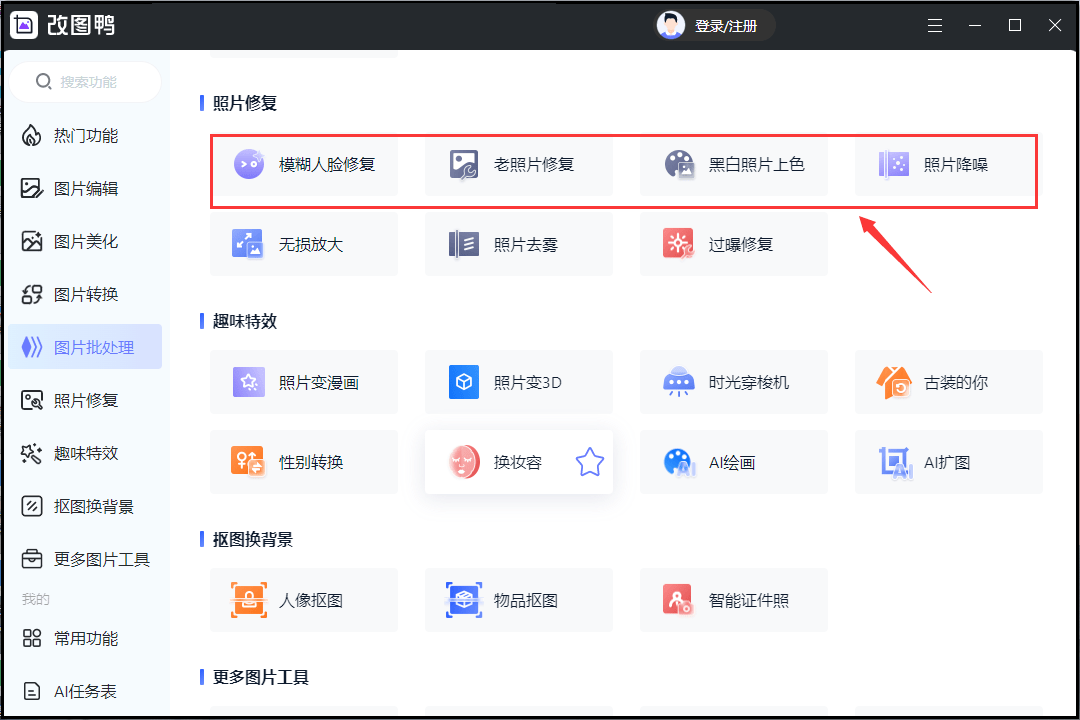Launch 古装的你 costume effect
Viewport: 1080px width, 720px height.
coord(948,382)
